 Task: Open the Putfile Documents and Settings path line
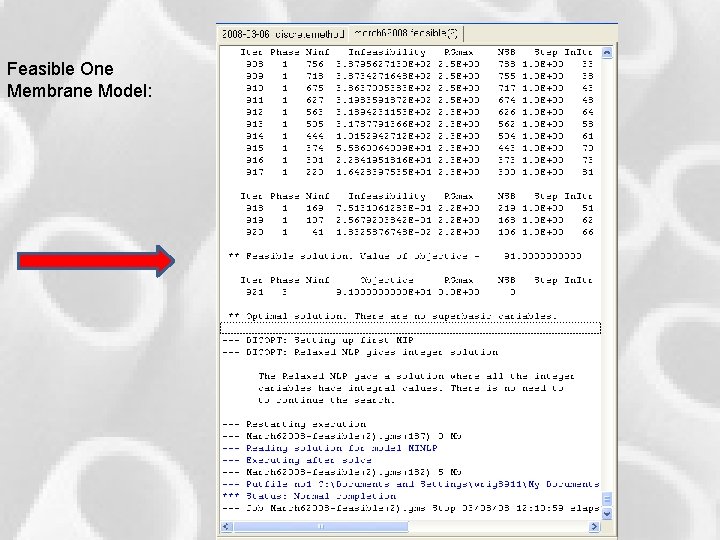tap(411, 484)
